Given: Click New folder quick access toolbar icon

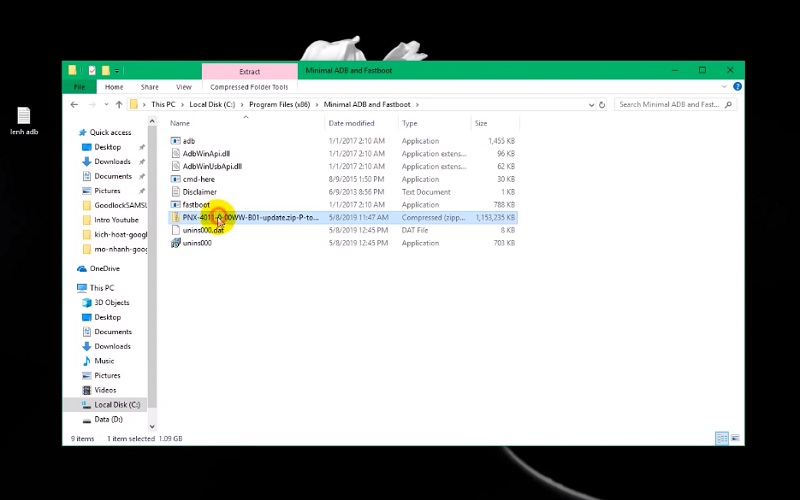Looking at the screenshot, I should tap(106, 70).
